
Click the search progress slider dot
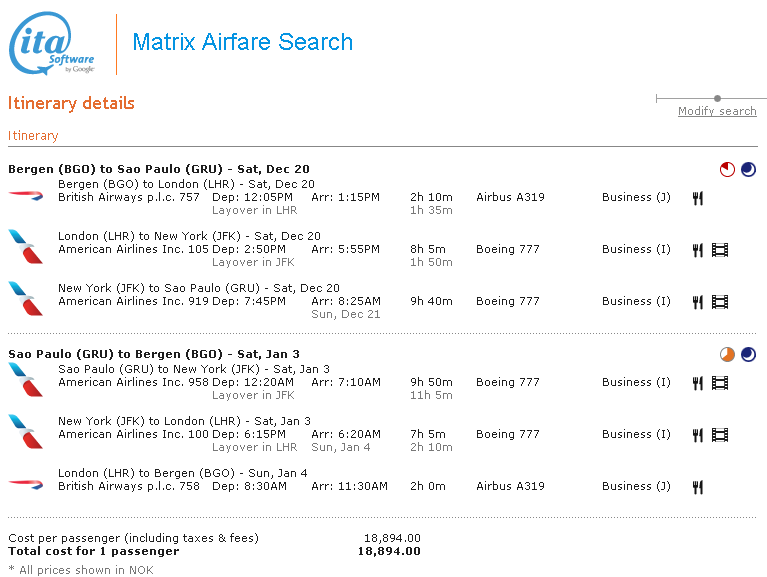click(x=717, y=98)
